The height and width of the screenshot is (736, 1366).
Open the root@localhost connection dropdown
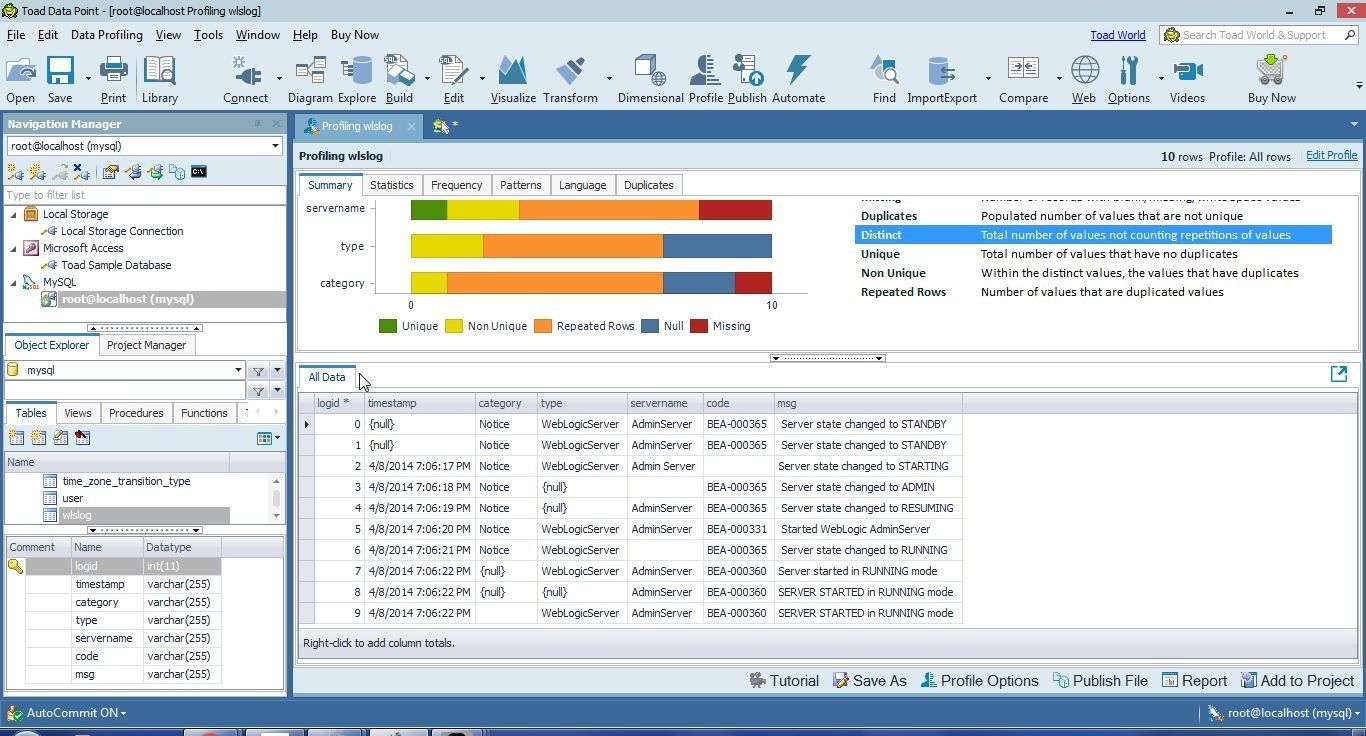pyautogui.click(x=275, y=146)
